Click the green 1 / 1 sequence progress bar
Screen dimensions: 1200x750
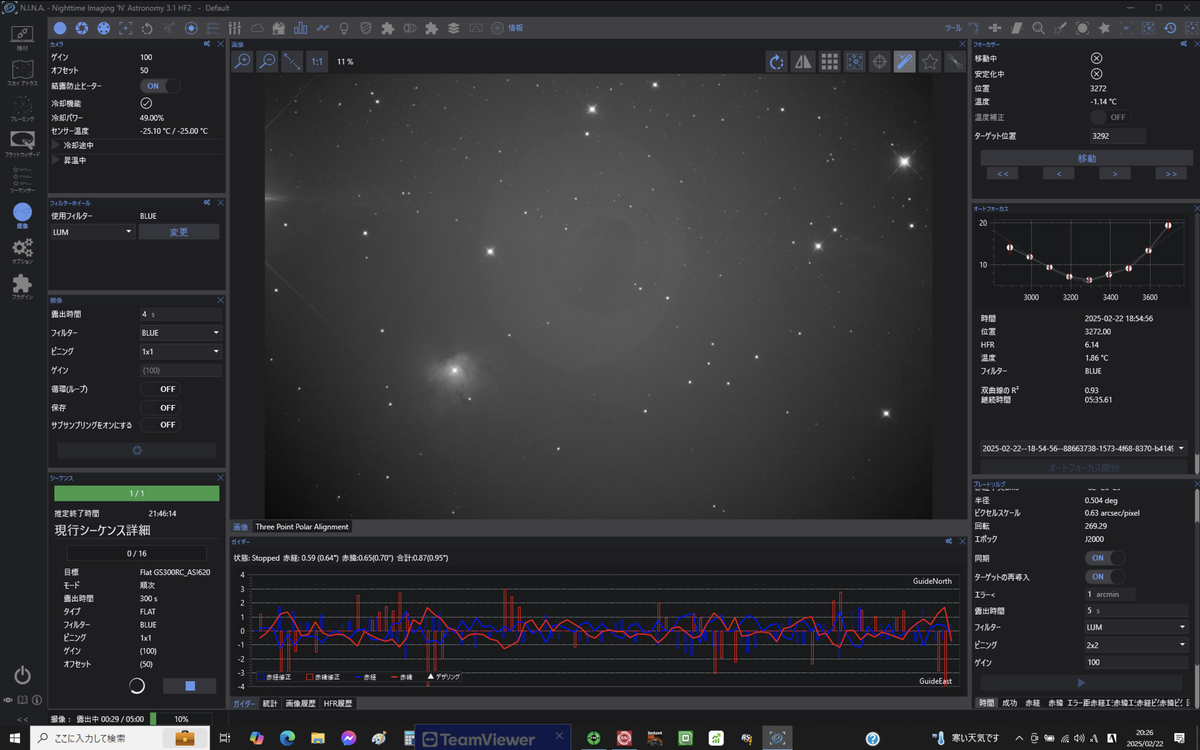pos(136,493)
